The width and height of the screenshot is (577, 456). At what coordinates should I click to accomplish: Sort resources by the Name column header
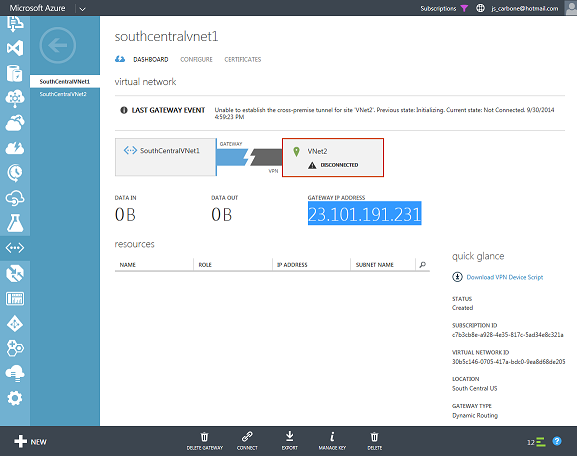128,265
